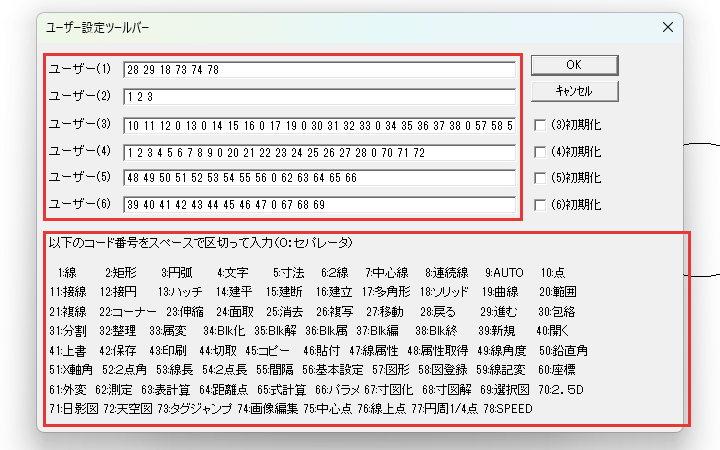Viewport: 720px width, 450px height.
Task: Click the code entry 60:座標
Action: pyautogui.click(x=557, y=370)
